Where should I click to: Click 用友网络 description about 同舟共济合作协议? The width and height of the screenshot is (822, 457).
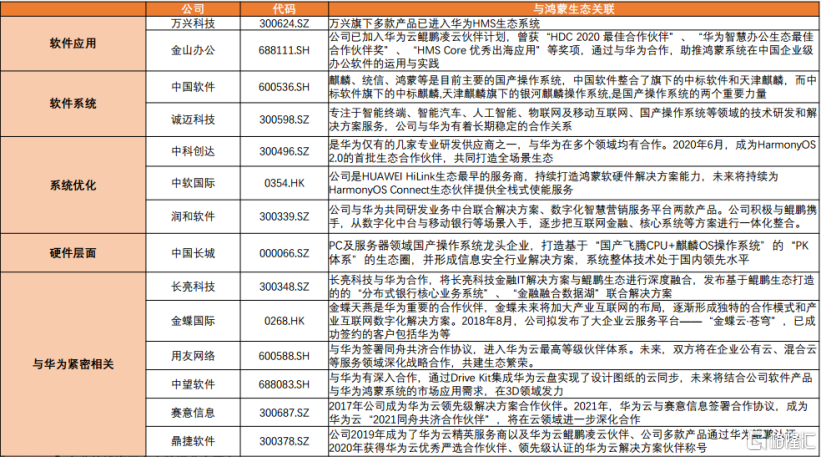pos(573,356)
